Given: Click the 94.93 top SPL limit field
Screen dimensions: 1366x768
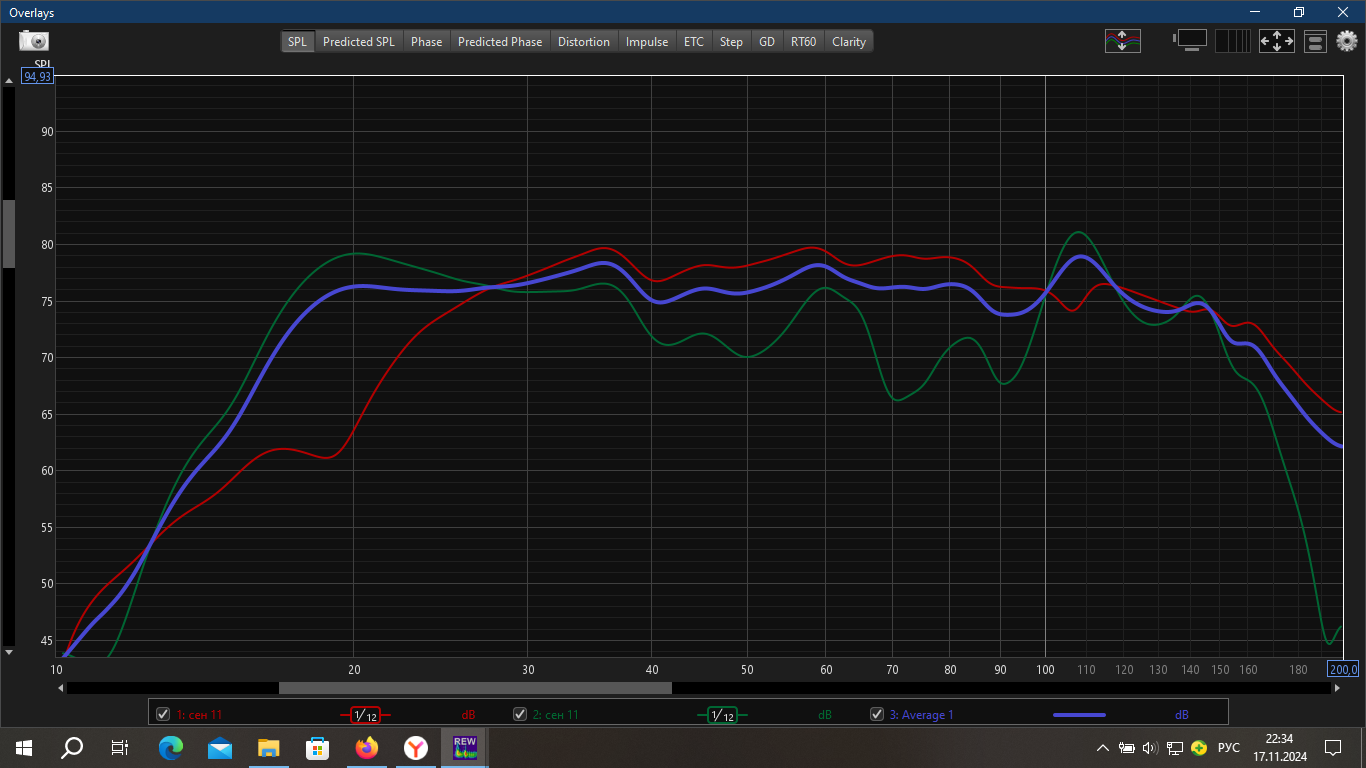Looking at the screenshot, I should (x=38, y=77).
